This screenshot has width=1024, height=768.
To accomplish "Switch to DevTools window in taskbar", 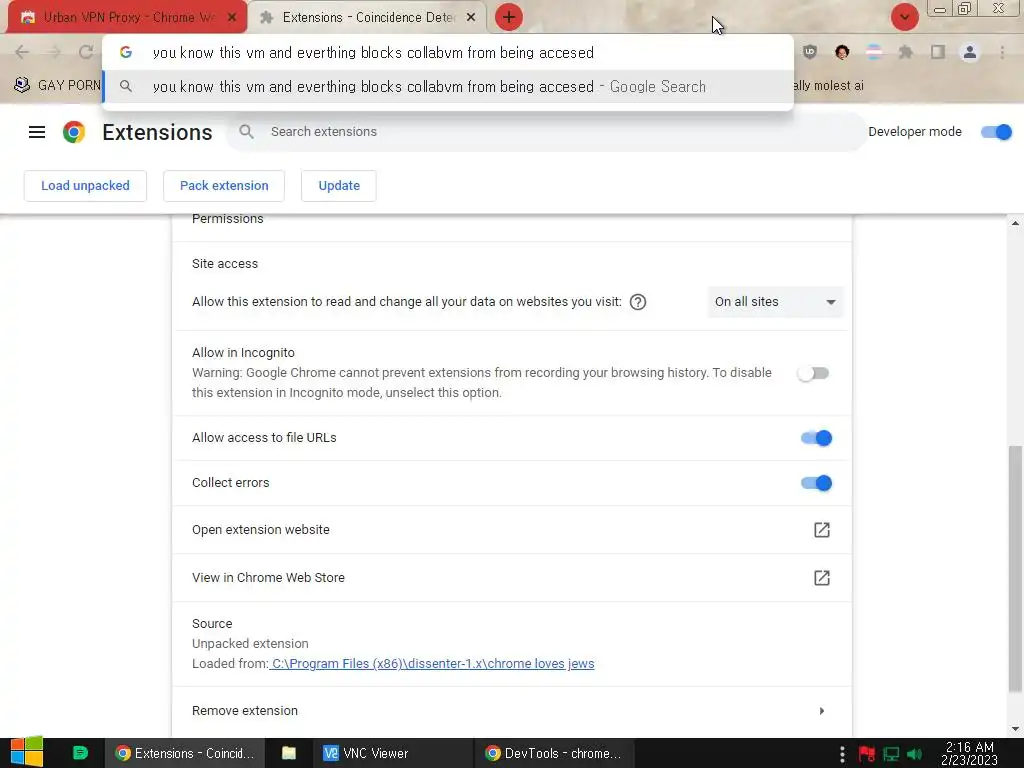I will [552, 753].
